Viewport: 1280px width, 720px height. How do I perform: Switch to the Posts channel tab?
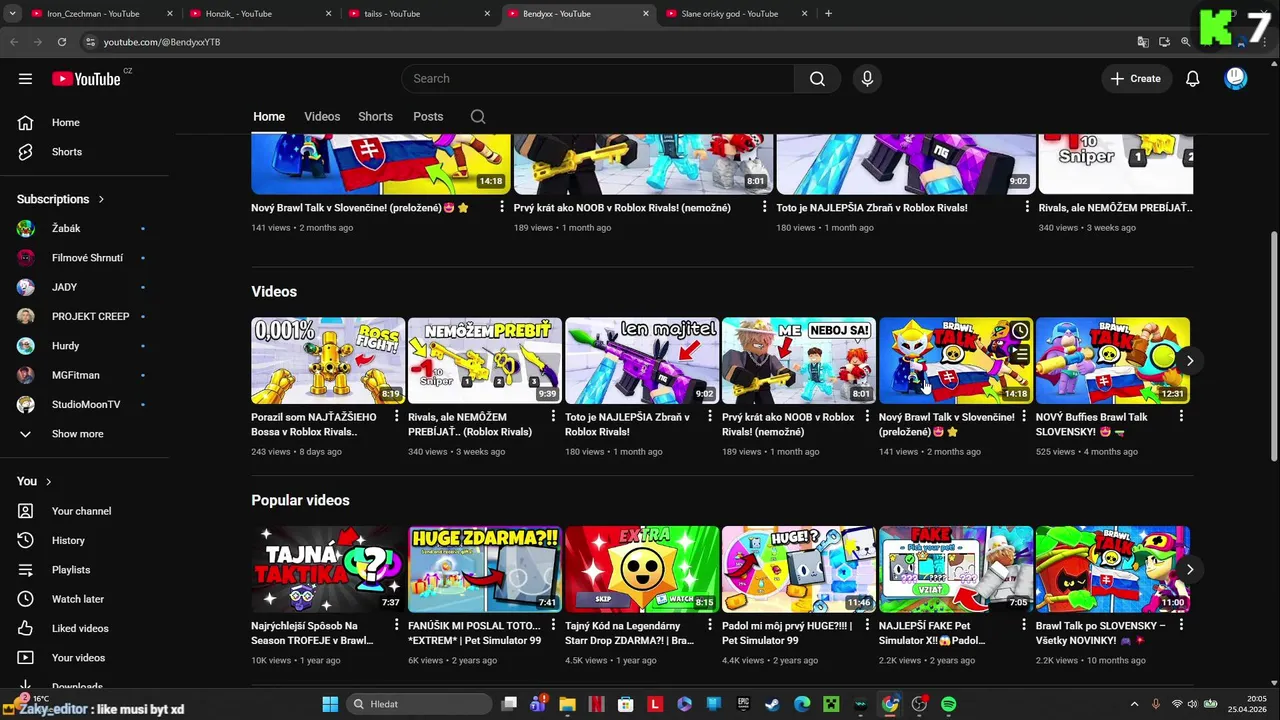pos(428,117)
